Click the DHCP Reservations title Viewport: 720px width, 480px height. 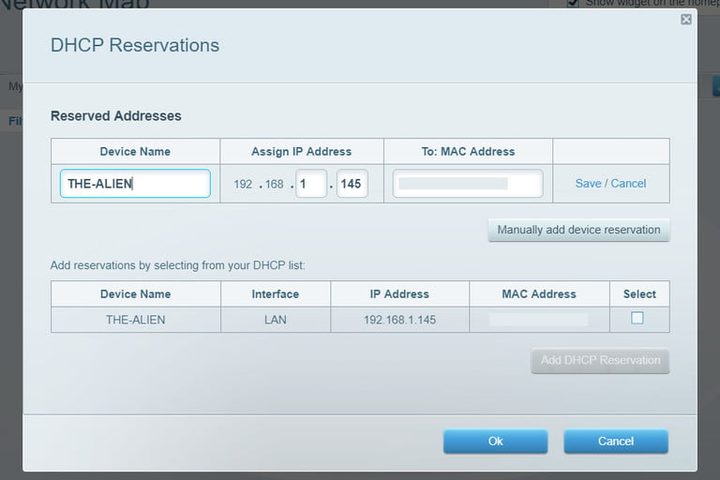click(x=135, y=45)
